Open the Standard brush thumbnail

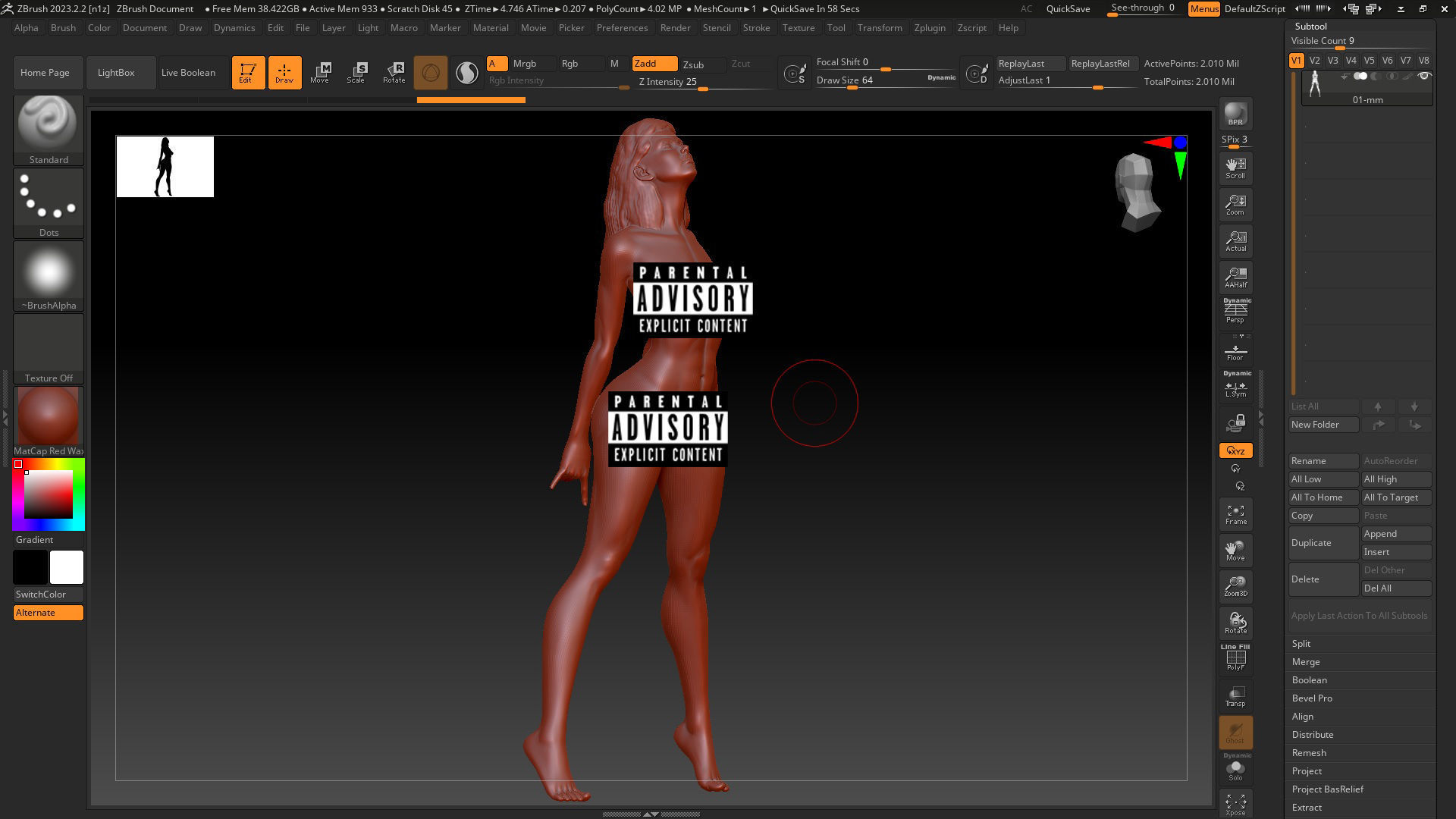point(49,130)
